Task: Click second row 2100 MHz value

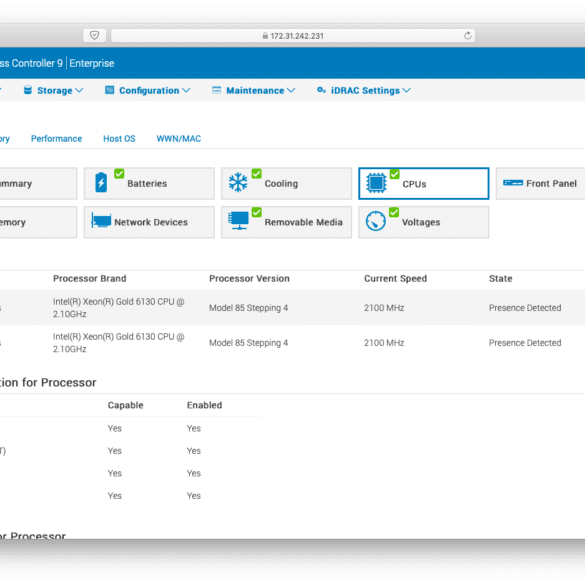Action: click(x=384, y=343)
